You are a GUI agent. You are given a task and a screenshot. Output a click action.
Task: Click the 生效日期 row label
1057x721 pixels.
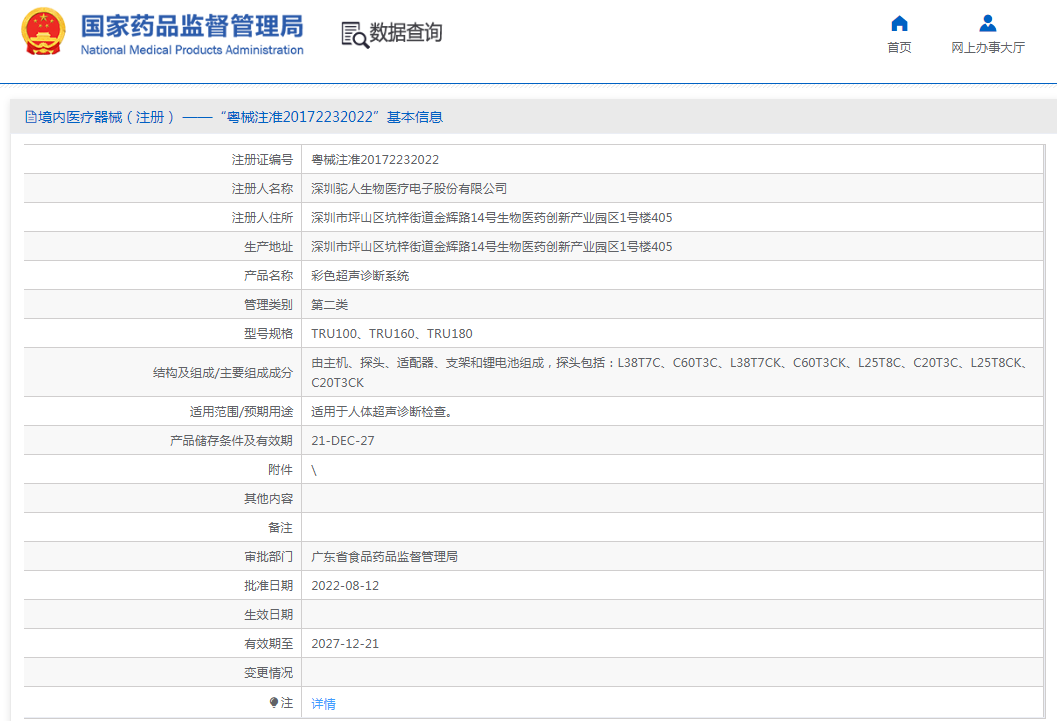[268, 615]
